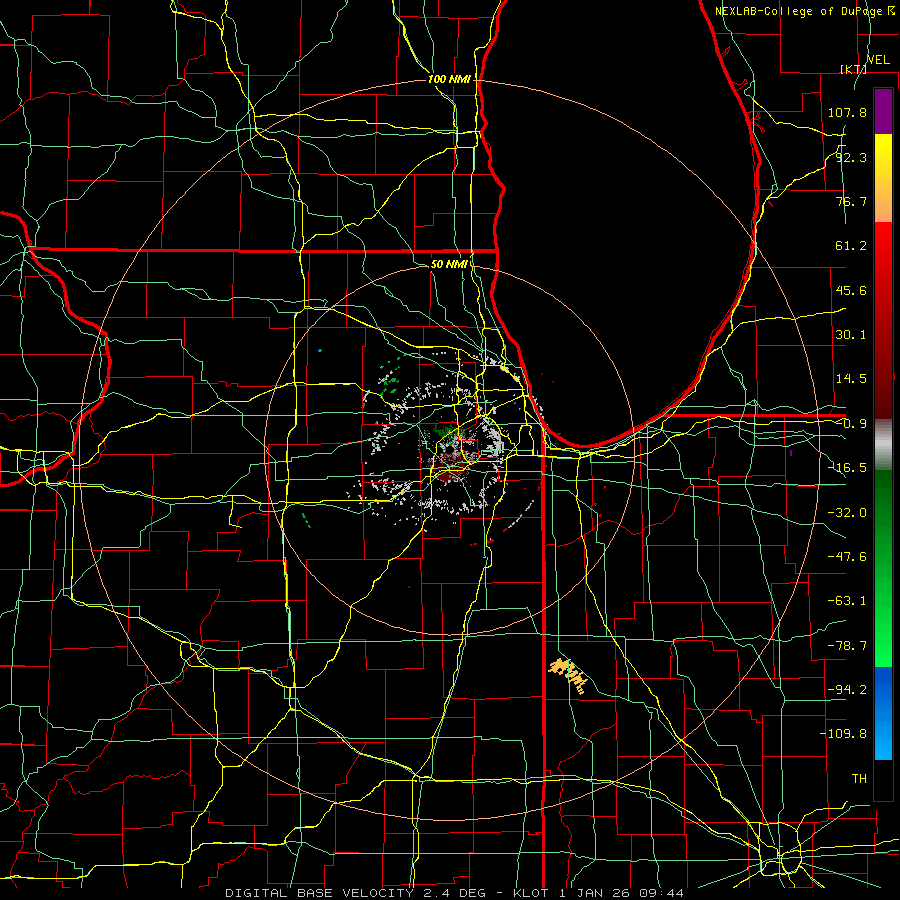Click the 14.5 velocity scale value
The image size is (900, 900).
point(851,379)
